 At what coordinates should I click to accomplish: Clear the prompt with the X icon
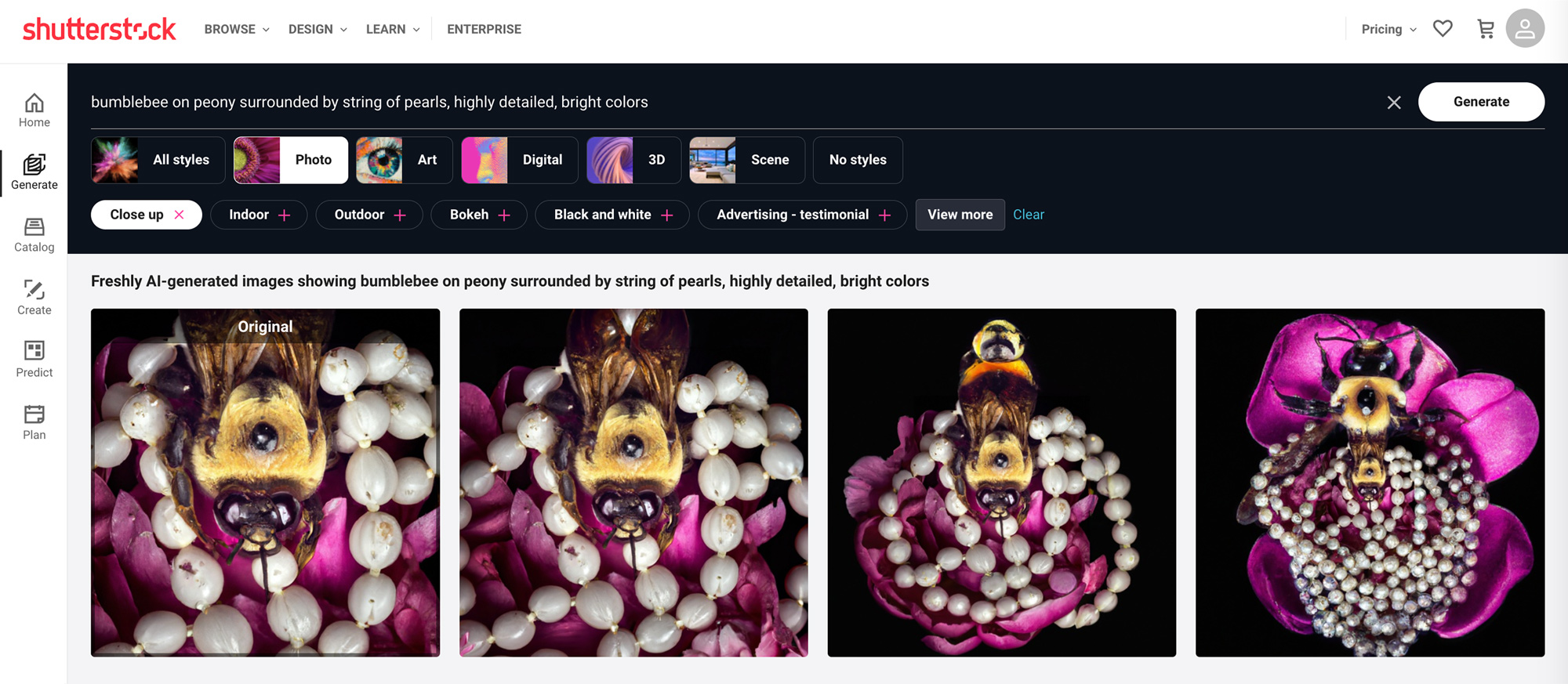click(x=1393, y=103)
